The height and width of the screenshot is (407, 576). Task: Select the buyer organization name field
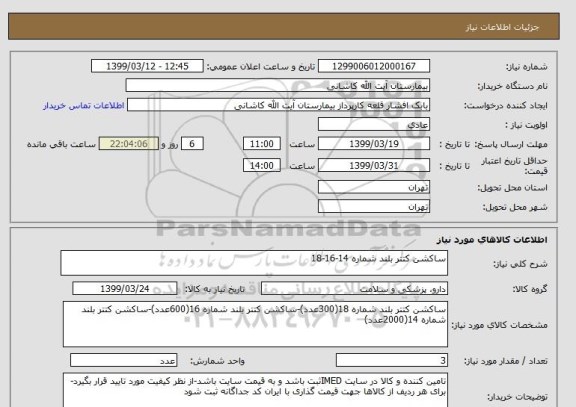[278, 86]
